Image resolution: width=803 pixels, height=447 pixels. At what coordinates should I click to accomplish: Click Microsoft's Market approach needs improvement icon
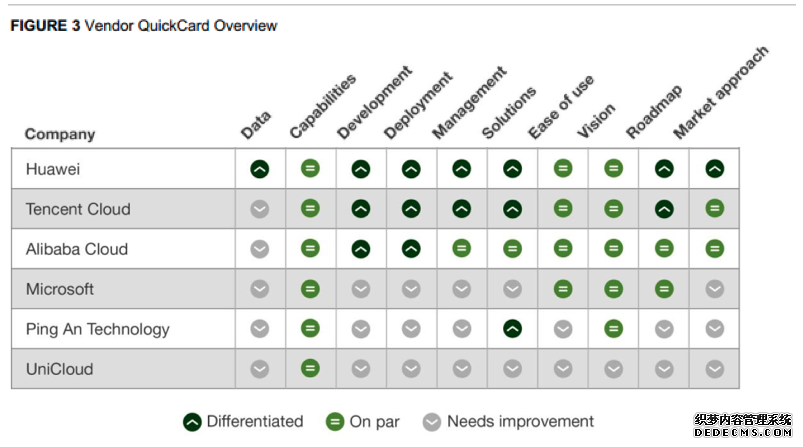[x=714, y=289]
